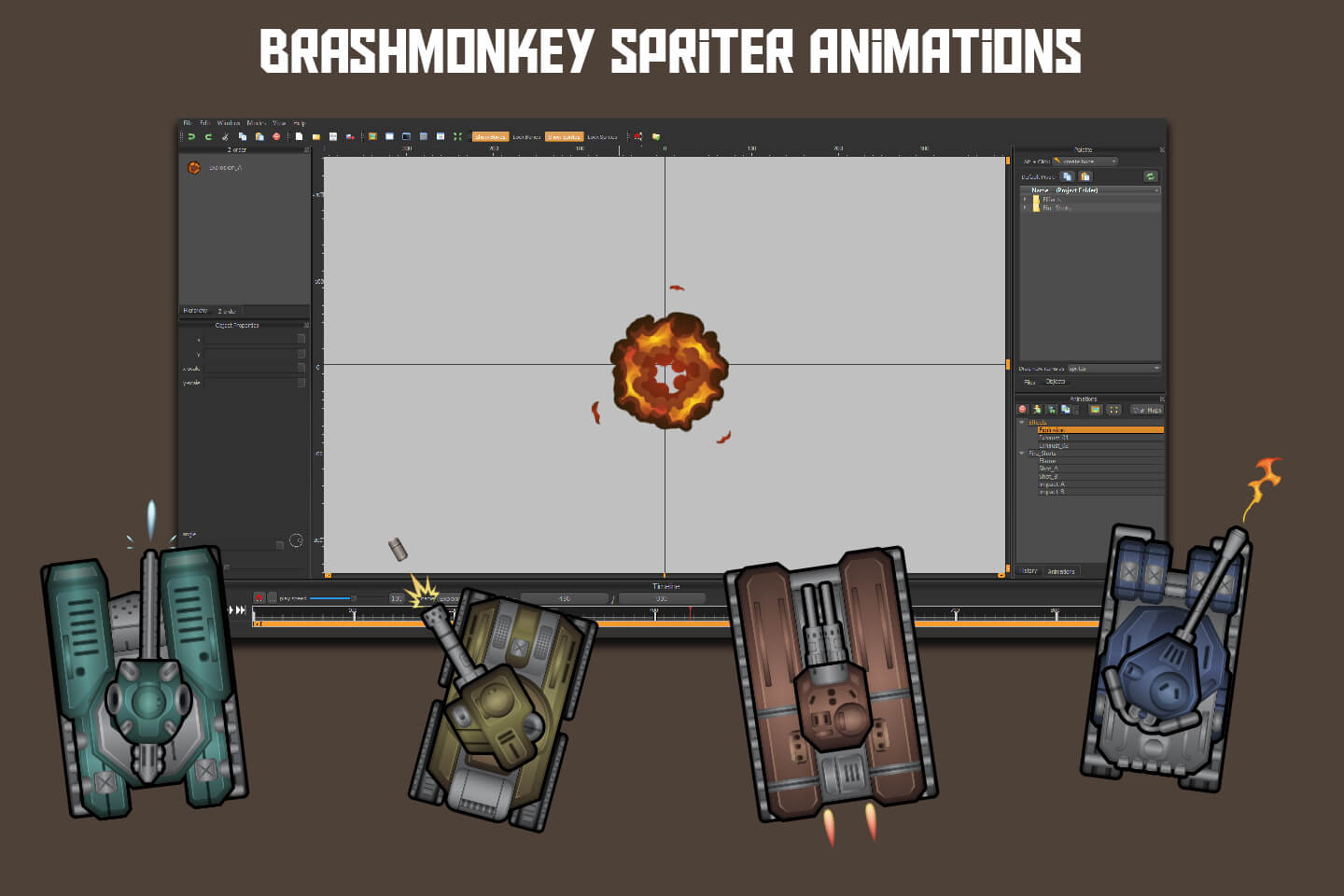Tick the checkbox beside the x property
1344x896 pixels.
click(x=301, y=339)
